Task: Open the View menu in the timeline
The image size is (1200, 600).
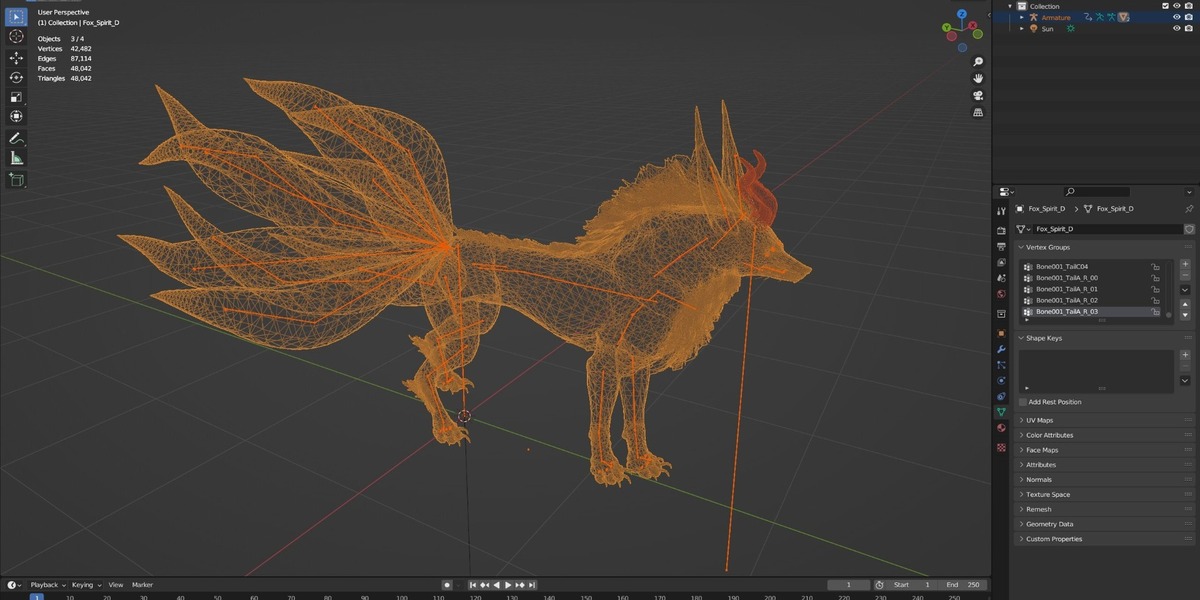Action: (x=116, y=585)
